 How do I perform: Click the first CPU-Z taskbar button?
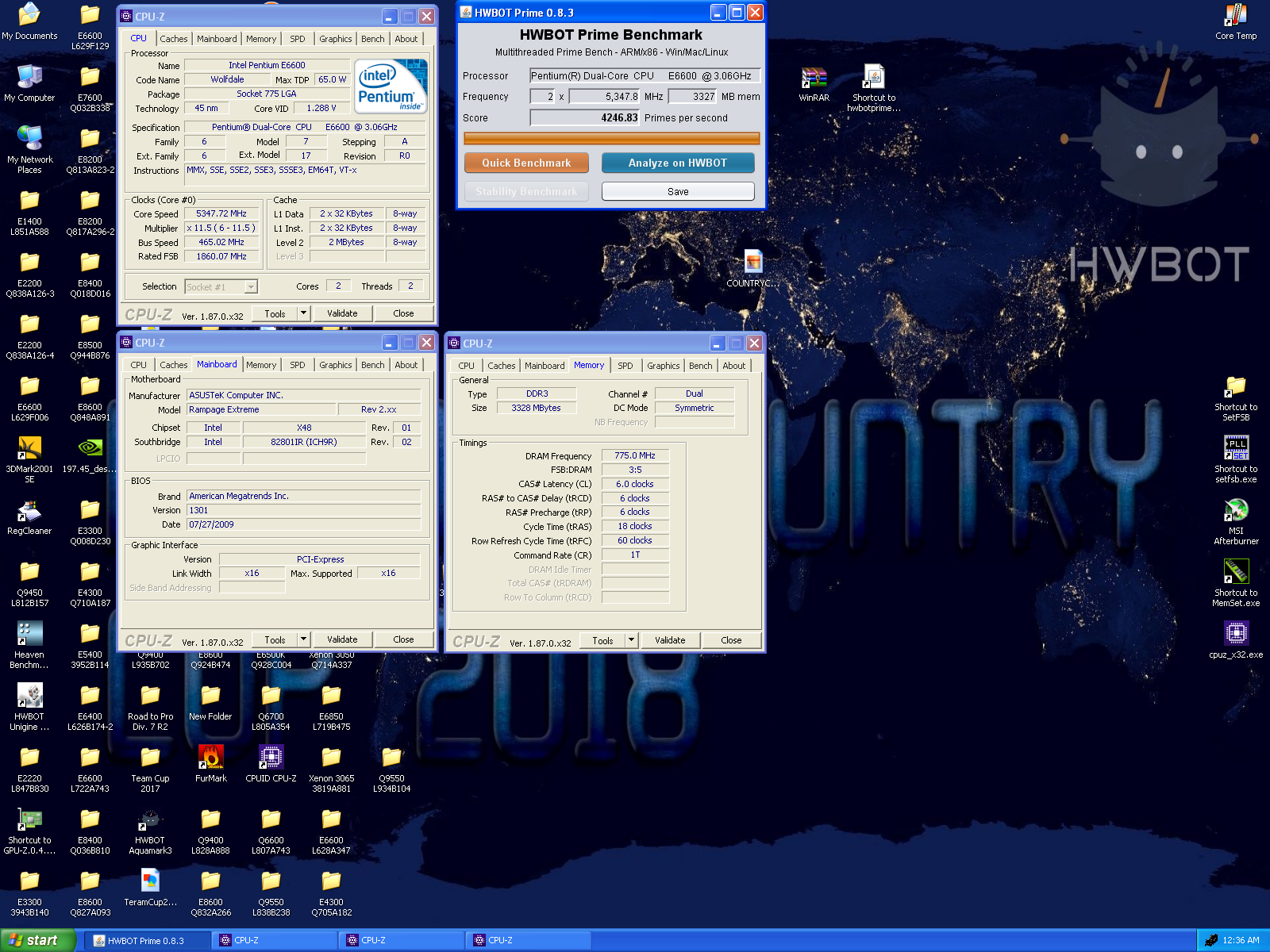(275, 940)
